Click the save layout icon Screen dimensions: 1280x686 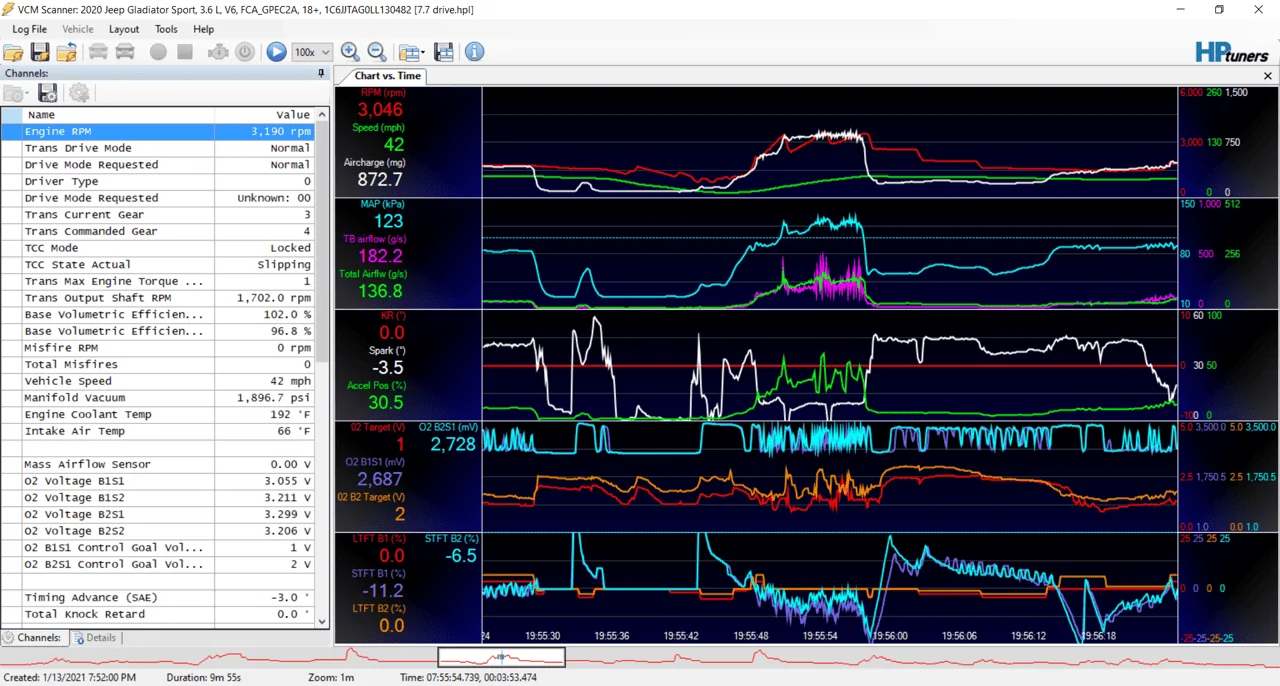click(444, 52)
